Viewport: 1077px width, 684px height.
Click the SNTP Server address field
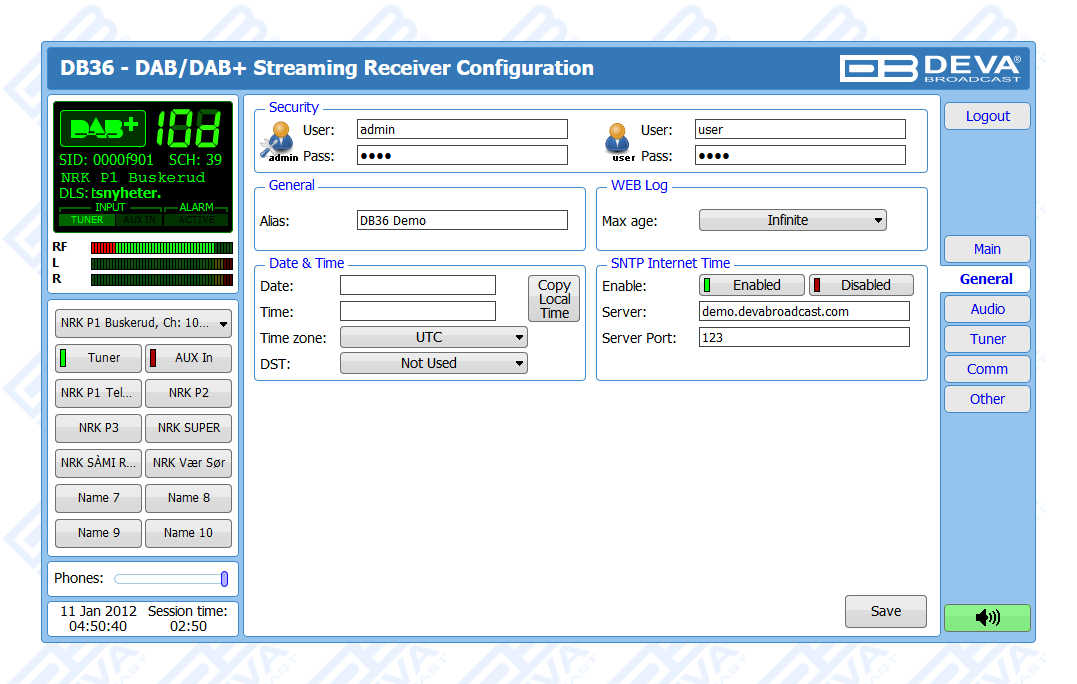point(804,311)
